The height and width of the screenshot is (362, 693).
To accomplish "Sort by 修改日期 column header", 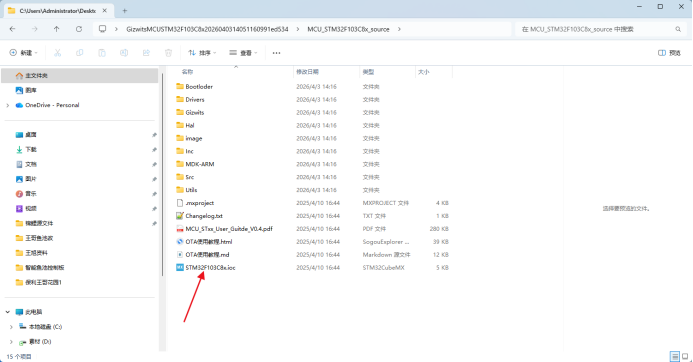I will pyautogui.click(x=326, y=72).
